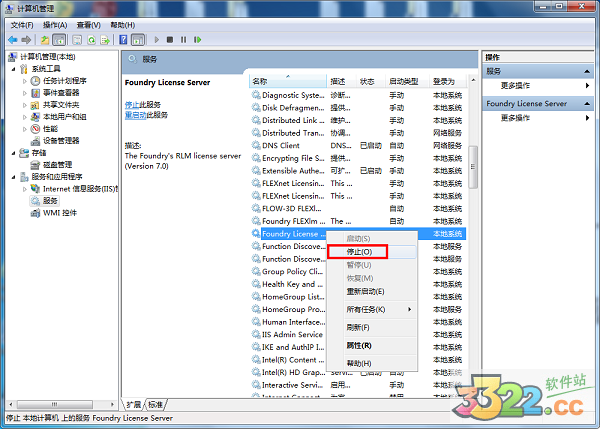Switch to the 标准 tab
This screenshot has height=429, width=600.
coord(156,405)
